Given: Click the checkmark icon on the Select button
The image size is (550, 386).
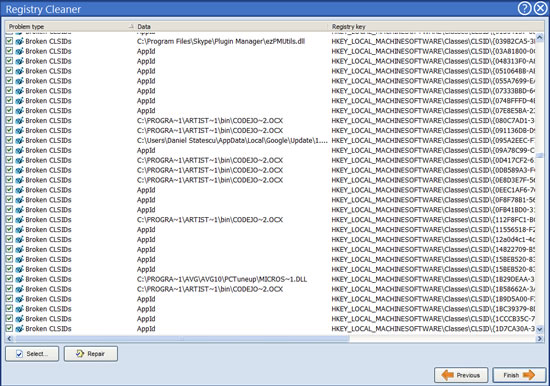Looking at the screenshot, I should tap(19, 354).
